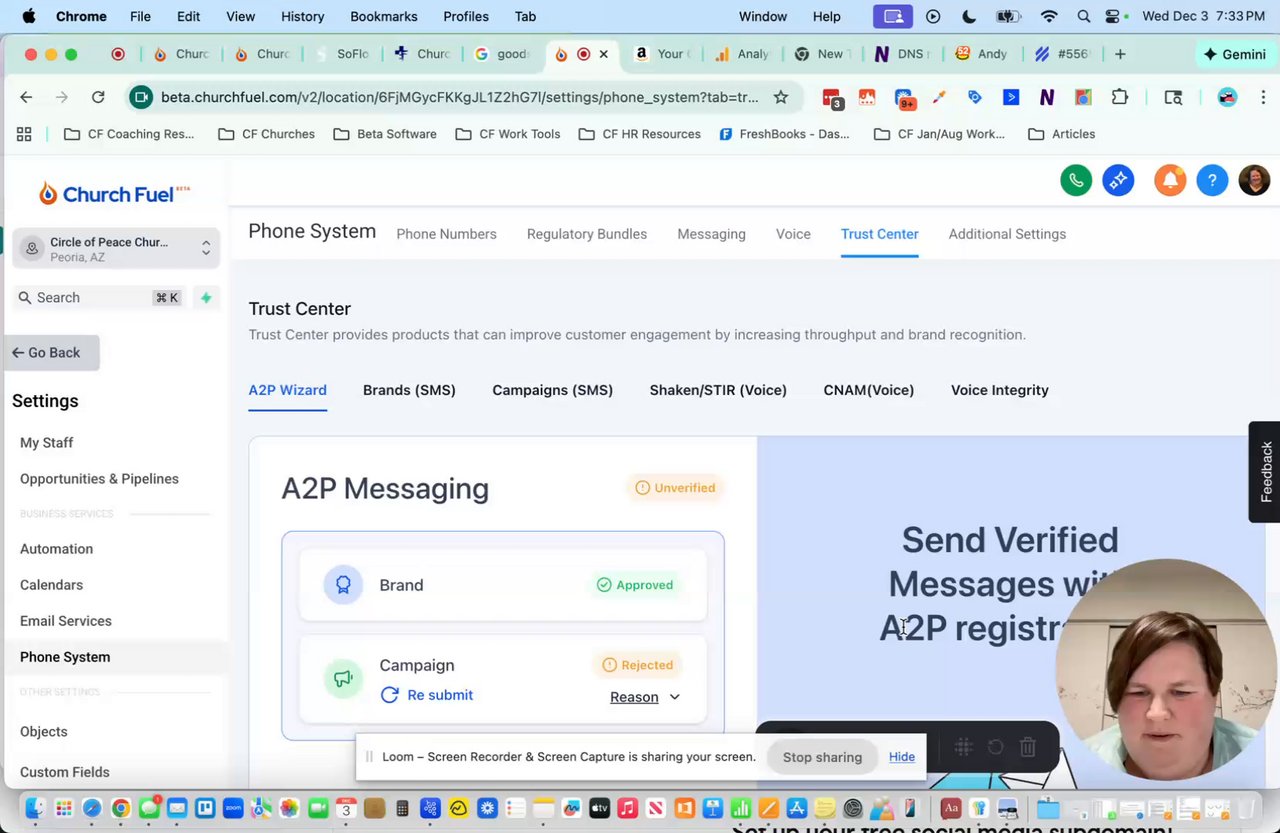Click the Gemini button in Chrome
The image size is (1280, 833).
pos(1235,54)
